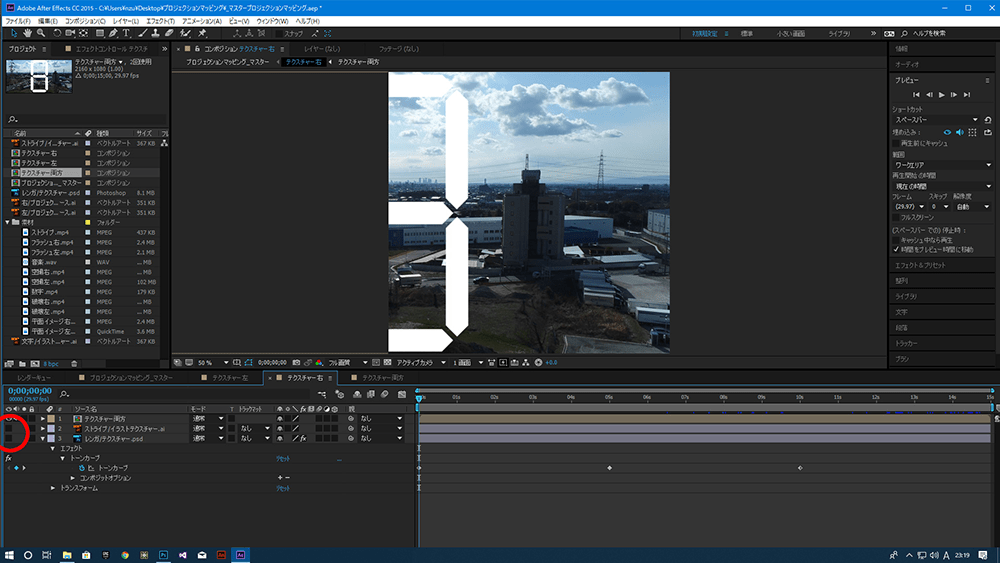Viewport: 1000px width, 563px height.
Task: Open the 50% magnification dropdown
Action: [212, 362]
